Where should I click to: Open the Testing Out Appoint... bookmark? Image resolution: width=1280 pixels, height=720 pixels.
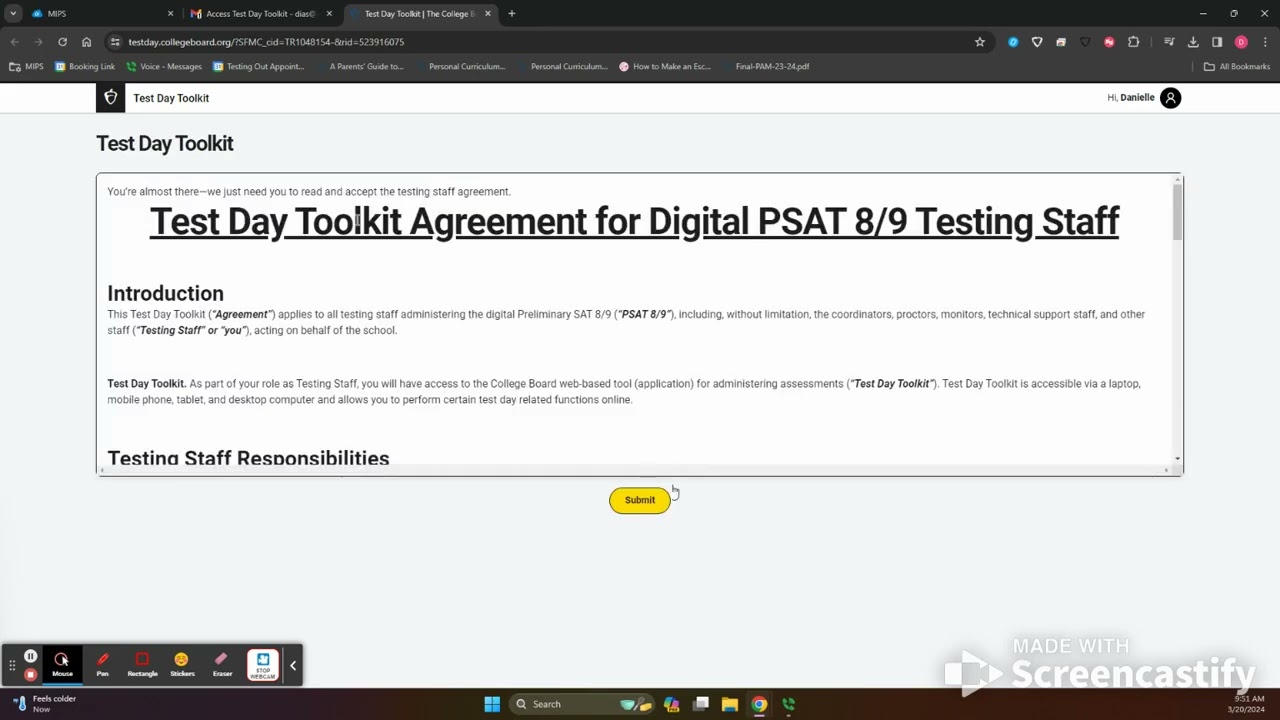(258, 67)
